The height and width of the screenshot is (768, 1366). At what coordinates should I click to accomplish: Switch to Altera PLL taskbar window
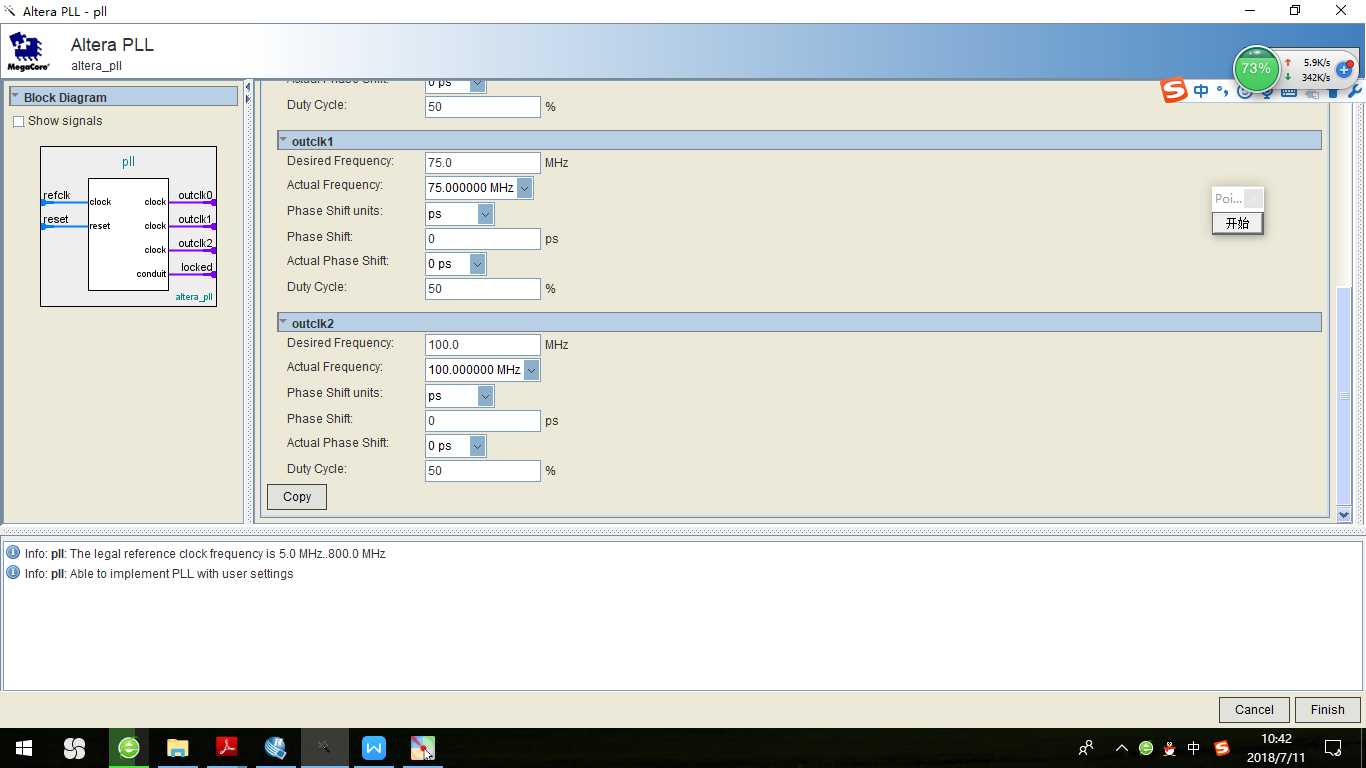click(x=325, y=748)
